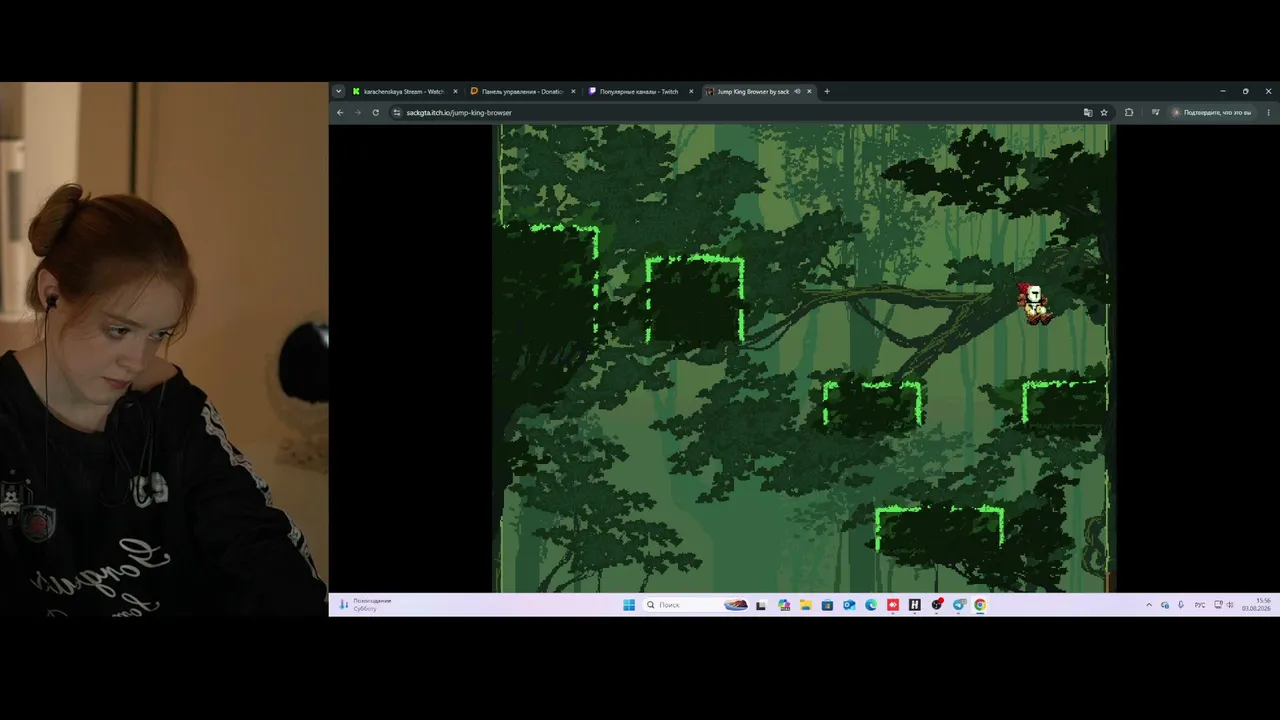Open a new browser tab
This screenshot has width=1280, height=720.
pos(826,91)
